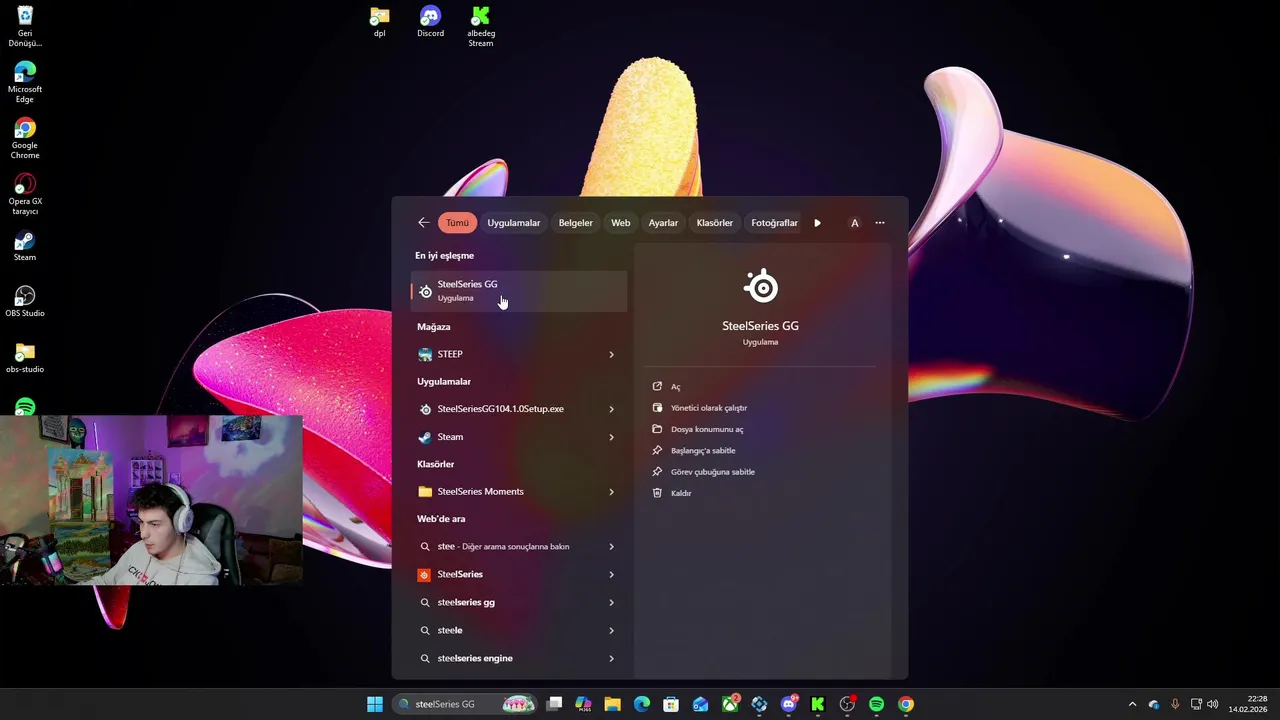The width and height of the screenshot is (1280, 720).
Task: Click the taskbar search box
Action: coord(466,704)
